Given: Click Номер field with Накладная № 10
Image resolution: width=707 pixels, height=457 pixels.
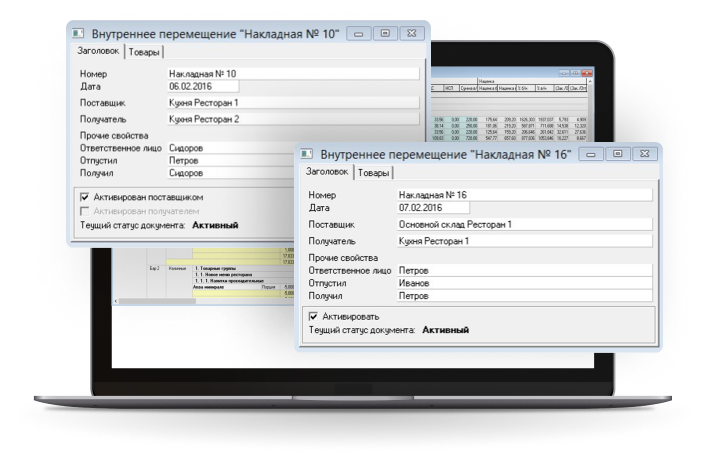Looking at the screenshot, I should tap(293, 74).
